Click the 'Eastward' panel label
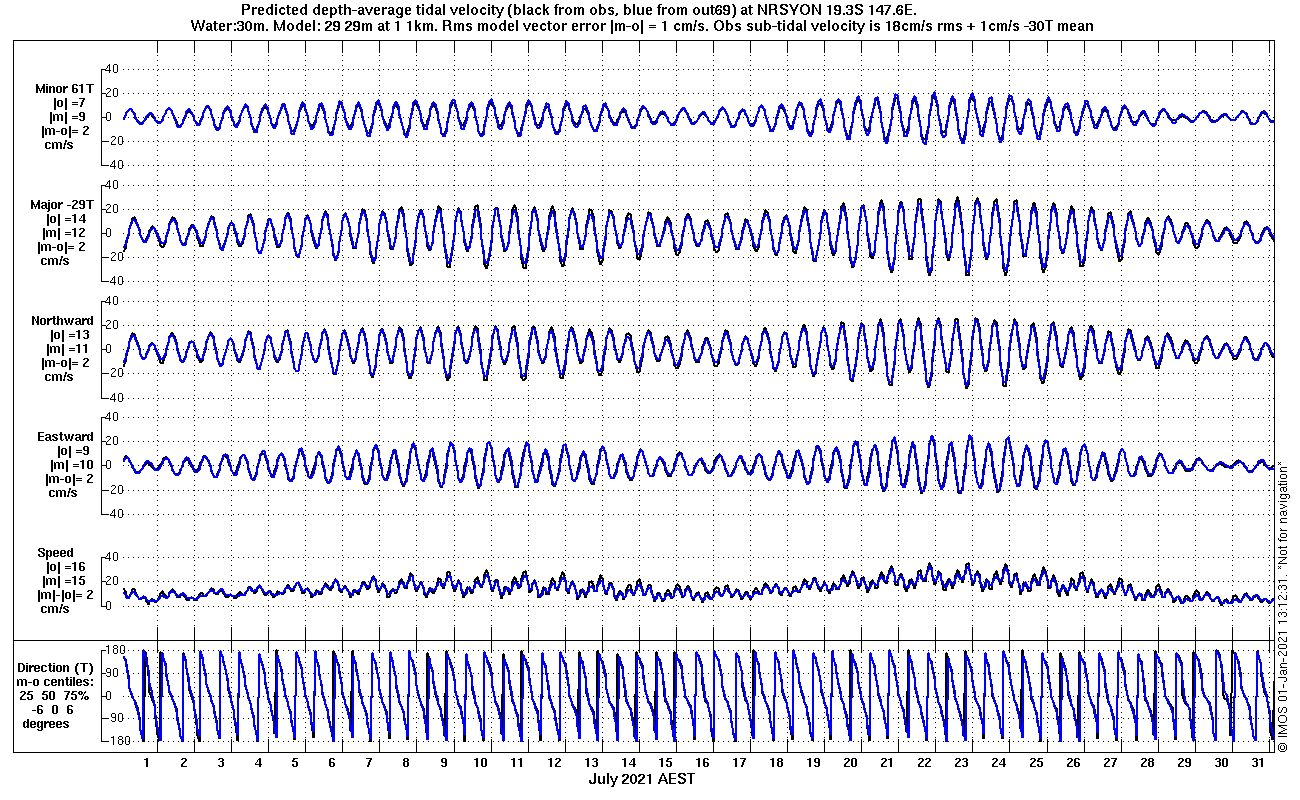The image size is (1300, 800). pos(66,437)
